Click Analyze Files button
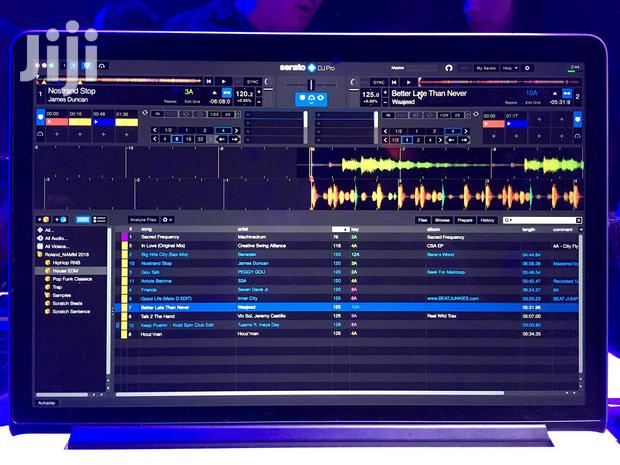 point(143,220)
